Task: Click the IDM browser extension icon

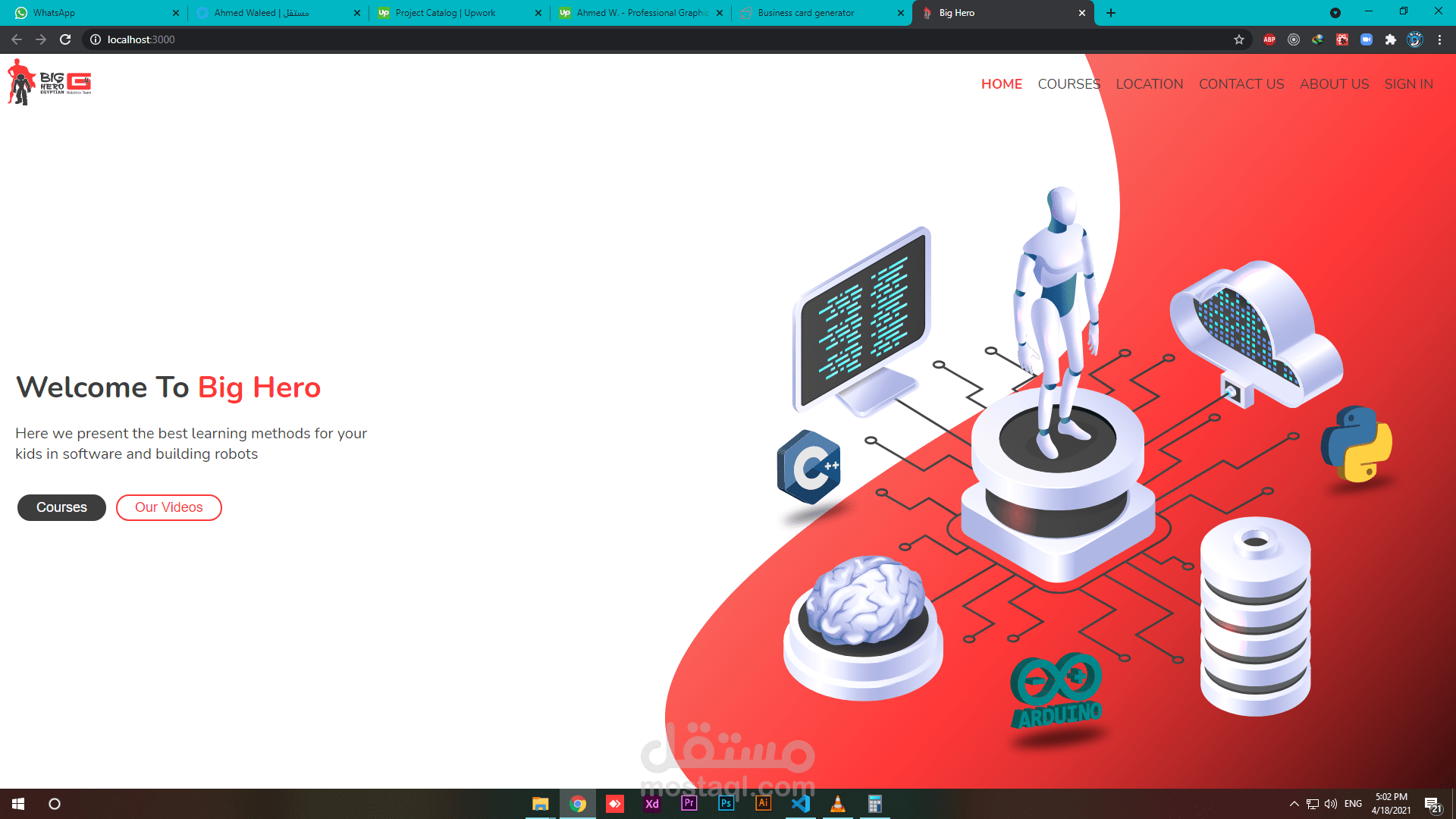Action: [x=1318, y=39]
